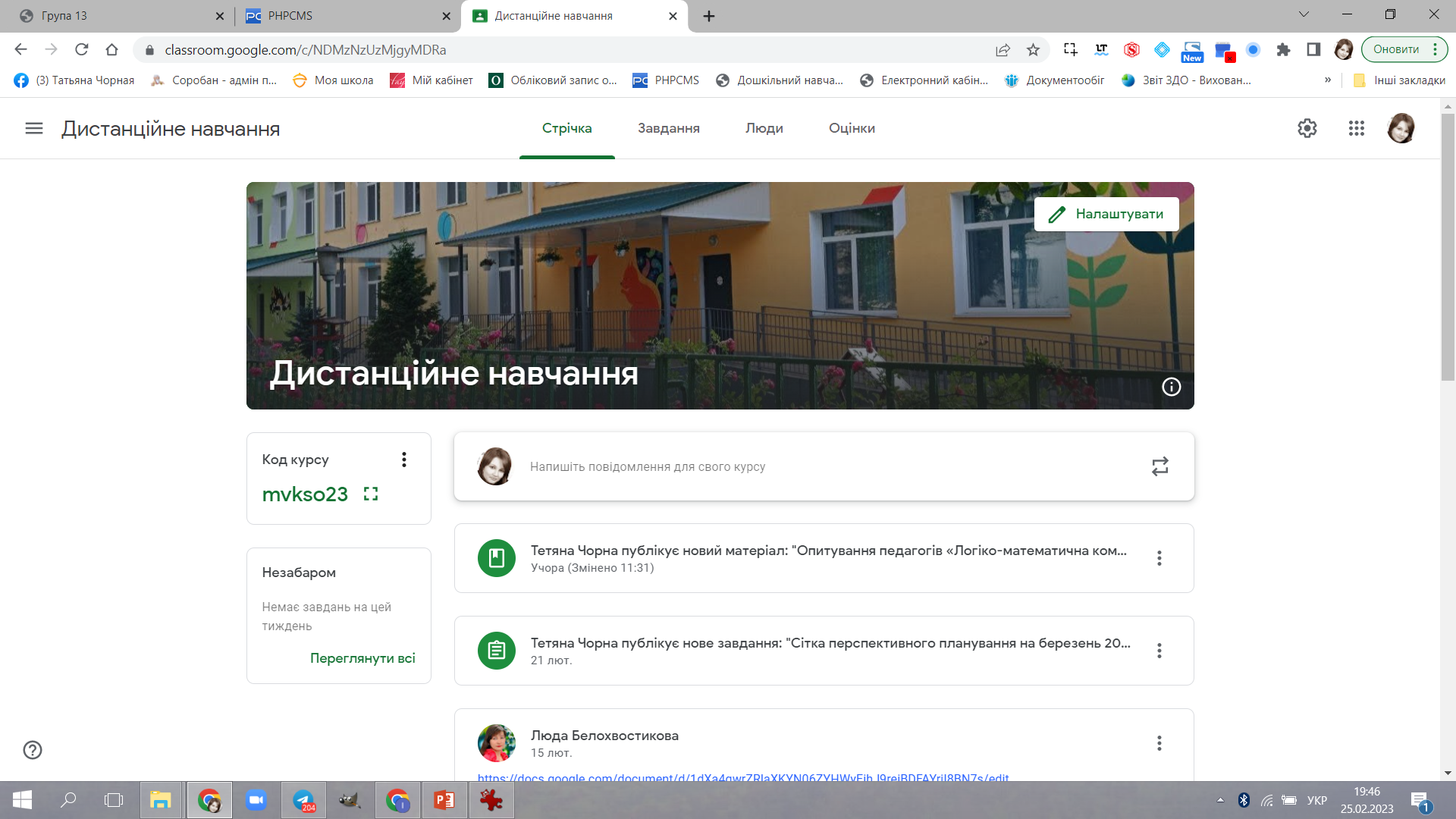Open options menu for the assignment post

tap(1159, 651)
